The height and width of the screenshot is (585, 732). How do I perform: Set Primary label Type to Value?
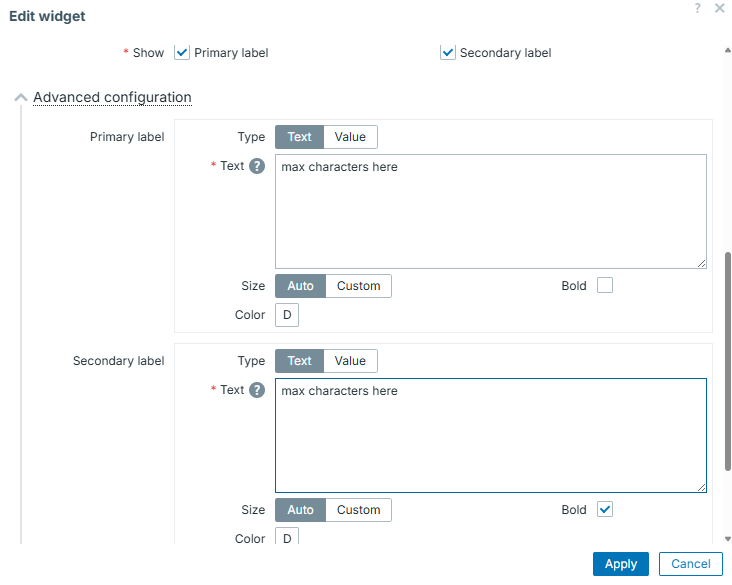point(350,137)
